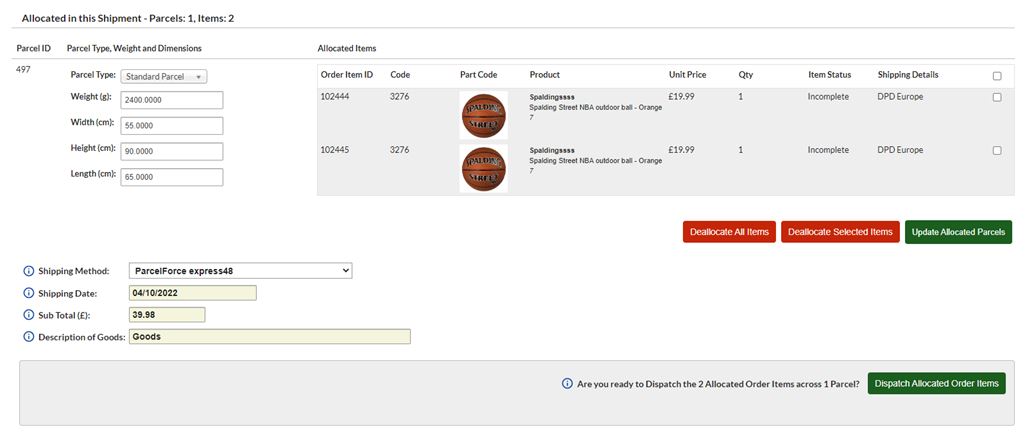Focus the Description of Goods field
The width and height of the screenshot is (1030, 436).
[x=269, y=337]
